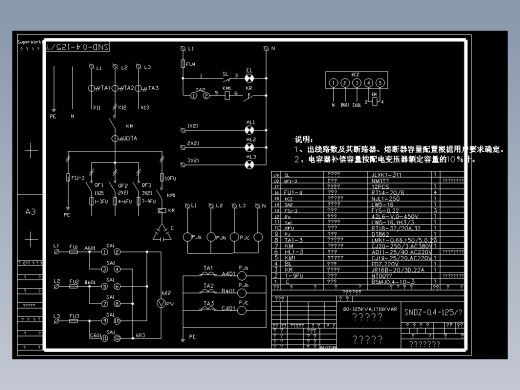The image size is (520, 390).
Task: Click the QF2 breaker label
Action: click(x=123, y=185)
